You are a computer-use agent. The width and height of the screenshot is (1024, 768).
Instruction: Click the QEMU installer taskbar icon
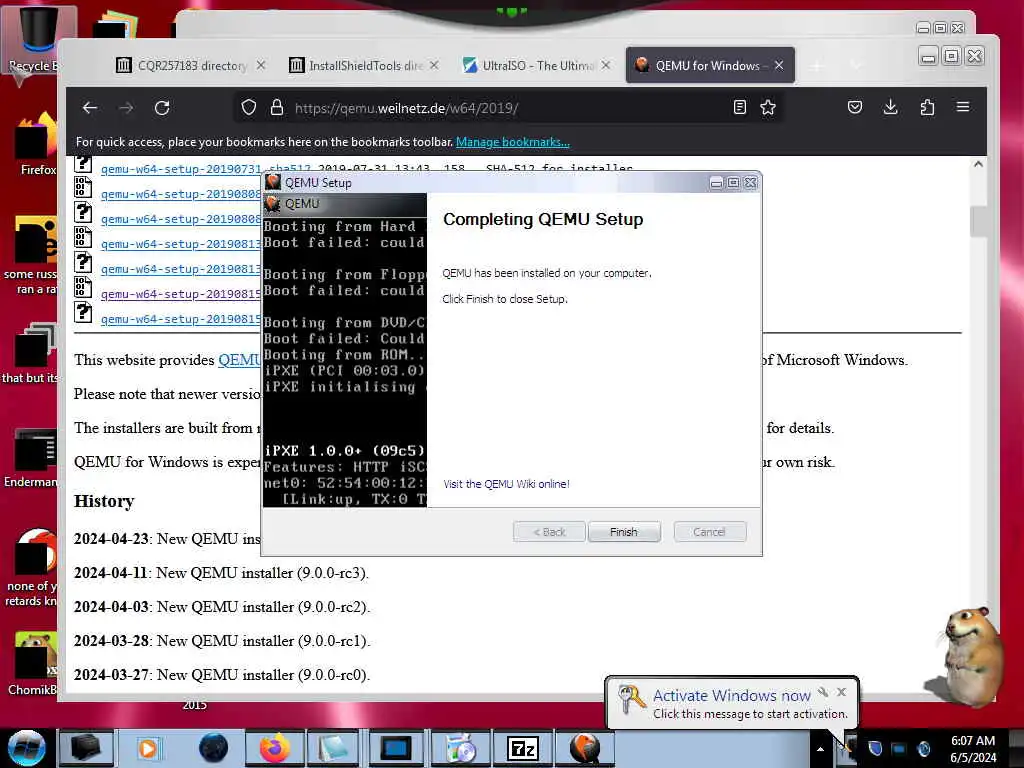(x=586, y=748)
